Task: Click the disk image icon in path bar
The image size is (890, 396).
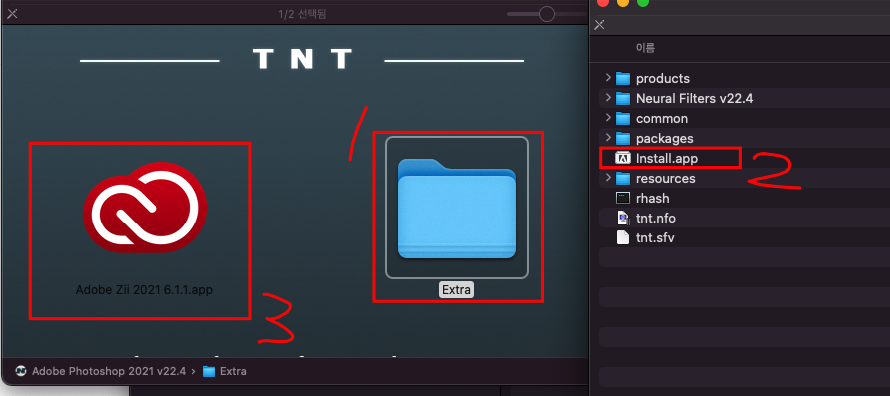Action: 21,371
